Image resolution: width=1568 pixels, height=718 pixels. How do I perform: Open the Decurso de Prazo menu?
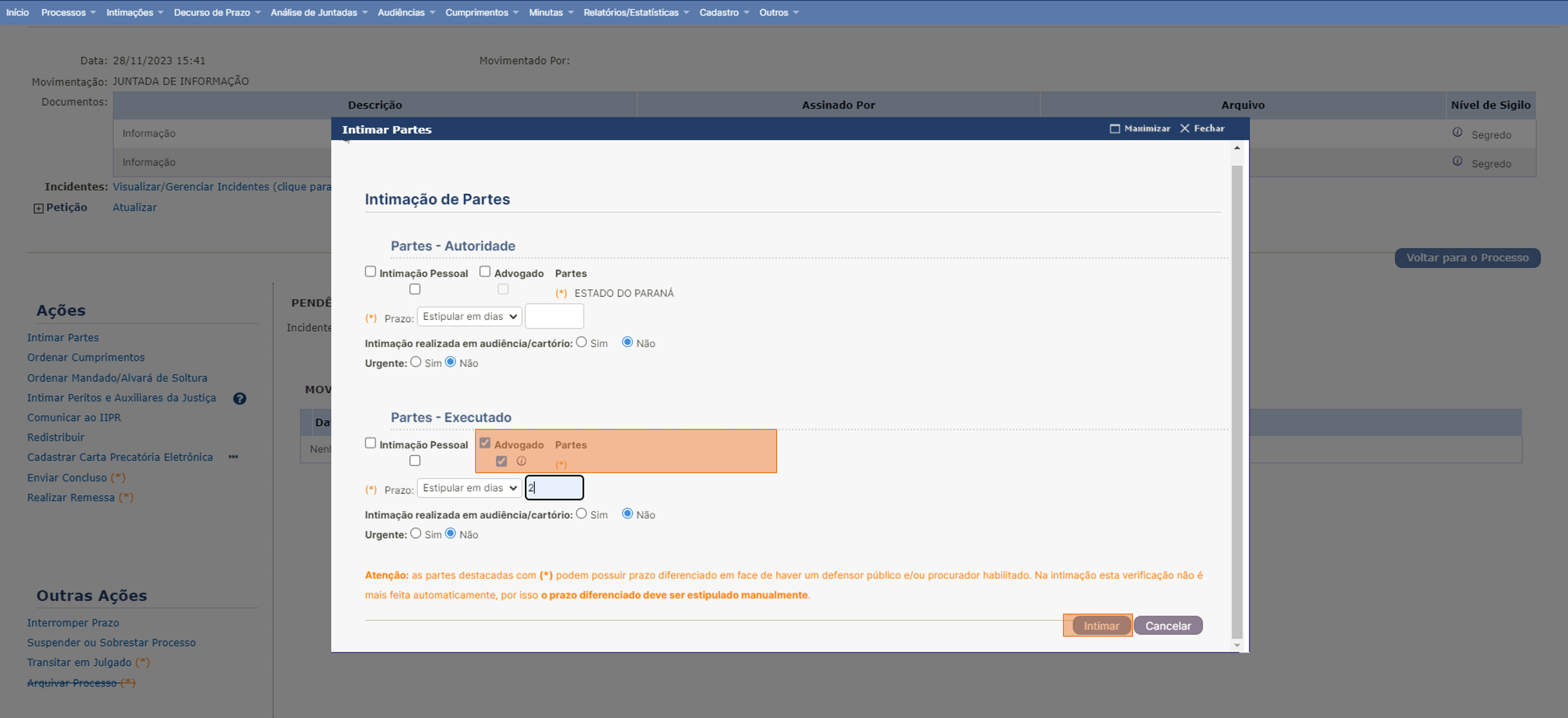(217, 12)
